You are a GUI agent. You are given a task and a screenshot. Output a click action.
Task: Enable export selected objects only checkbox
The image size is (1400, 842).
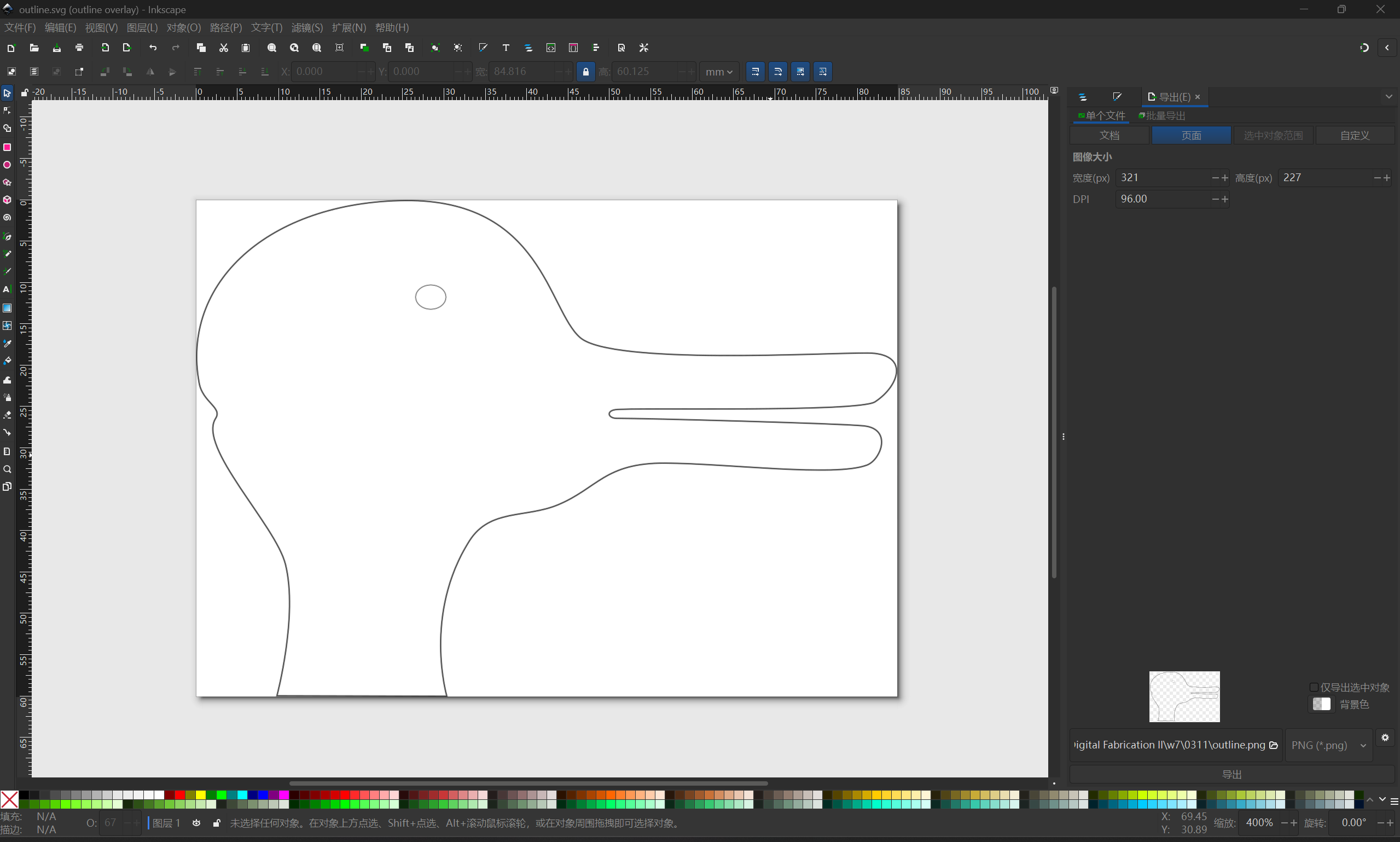[1314, 687]
